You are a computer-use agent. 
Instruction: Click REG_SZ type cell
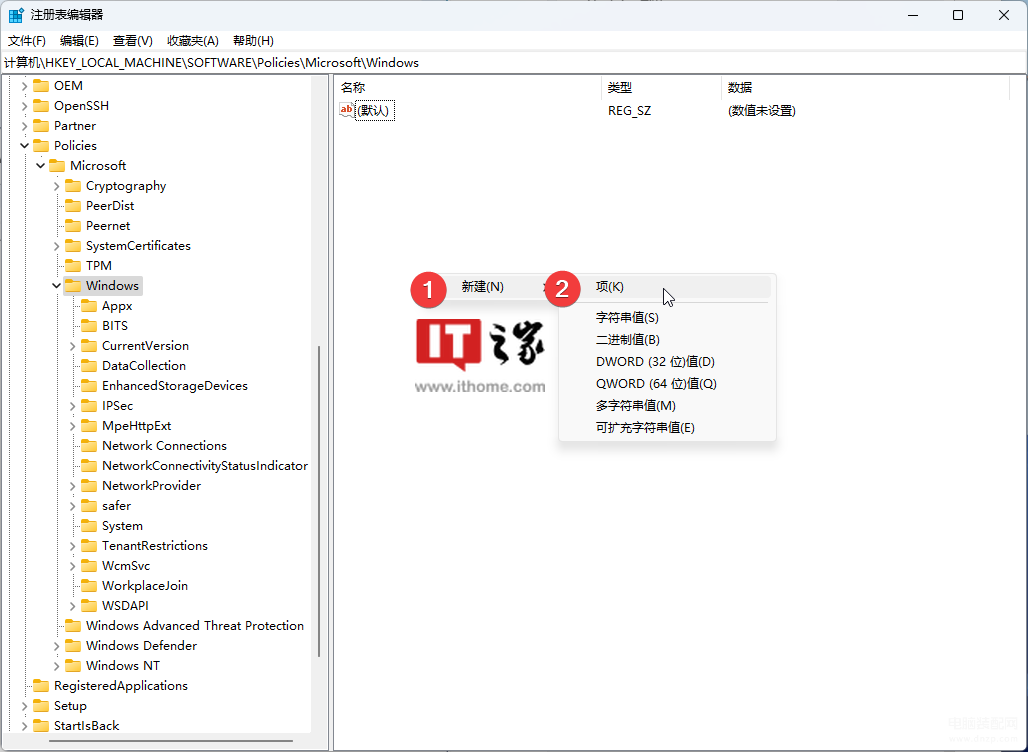[x=629, y=111]
